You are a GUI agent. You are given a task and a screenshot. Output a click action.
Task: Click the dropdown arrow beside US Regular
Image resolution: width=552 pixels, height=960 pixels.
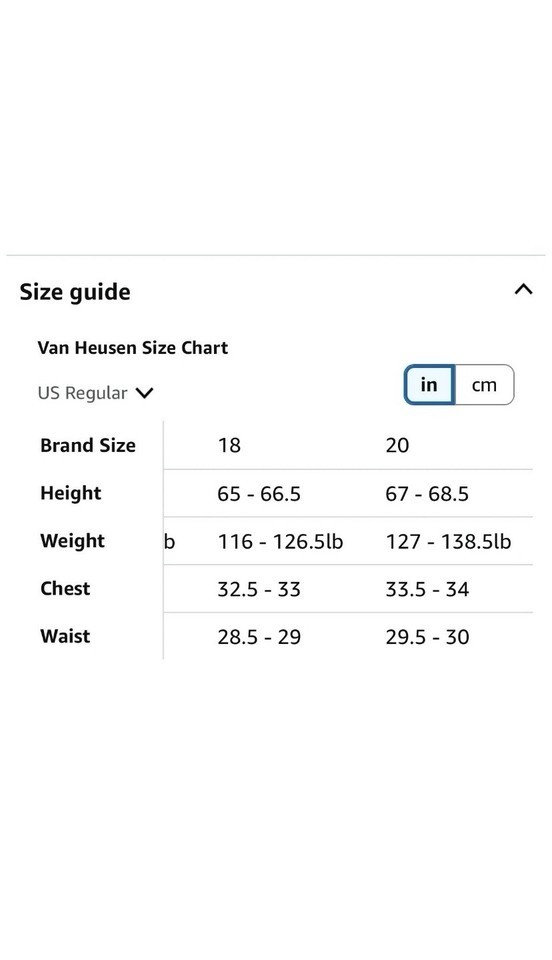[144, 392]
